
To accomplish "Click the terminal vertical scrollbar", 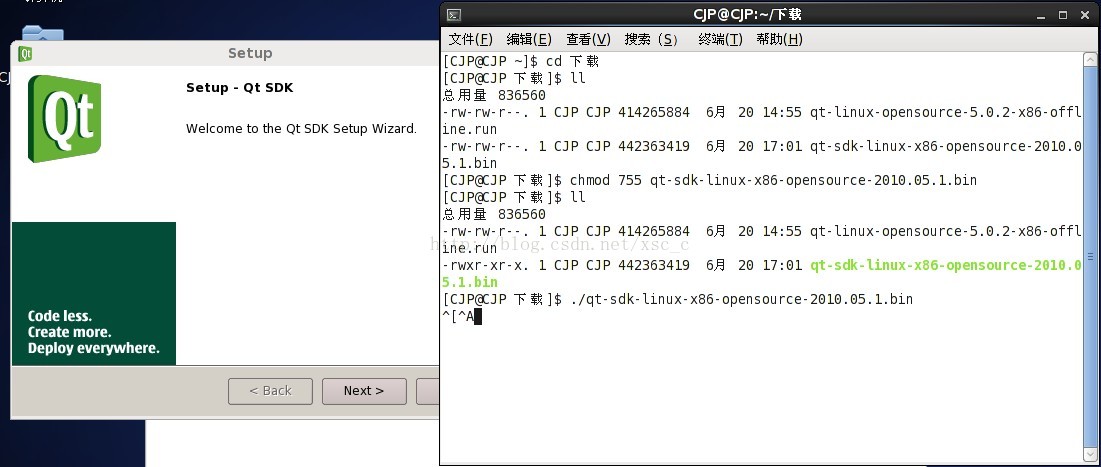I will tap(1090, 257).
